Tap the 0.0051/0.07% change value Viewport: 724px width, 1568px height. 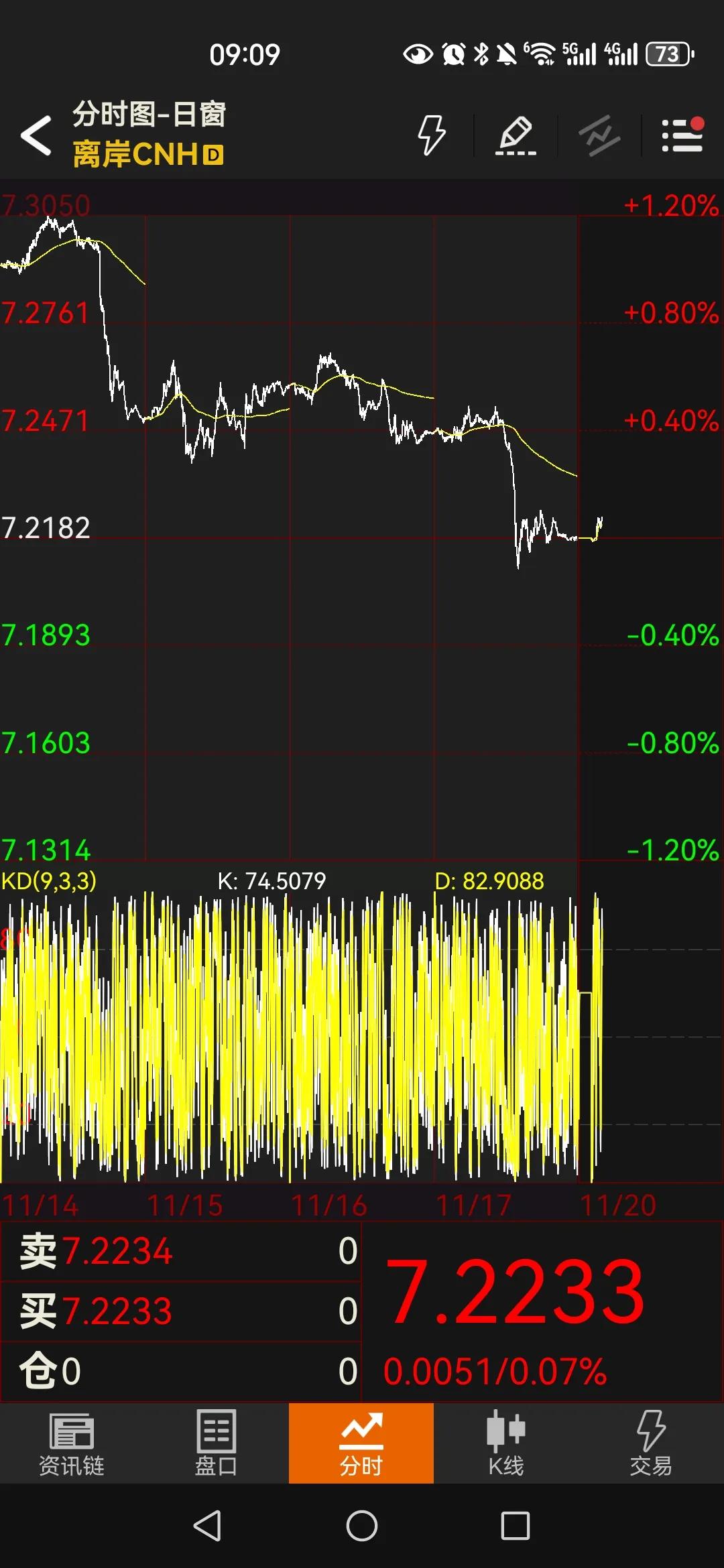[x=495, y=1372]
